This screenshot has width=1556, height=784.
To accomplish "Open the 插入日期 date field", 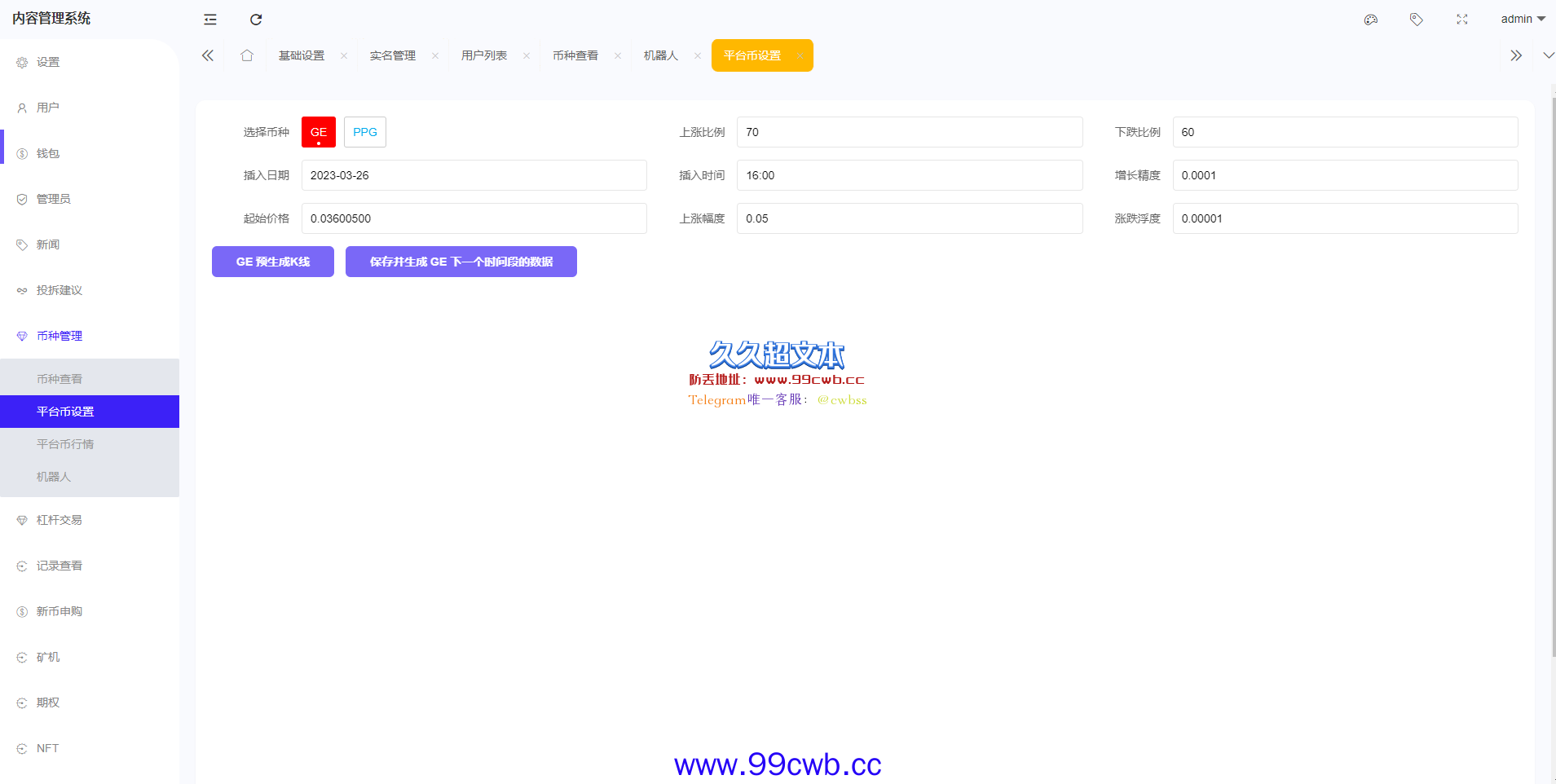I will point(474,175).
